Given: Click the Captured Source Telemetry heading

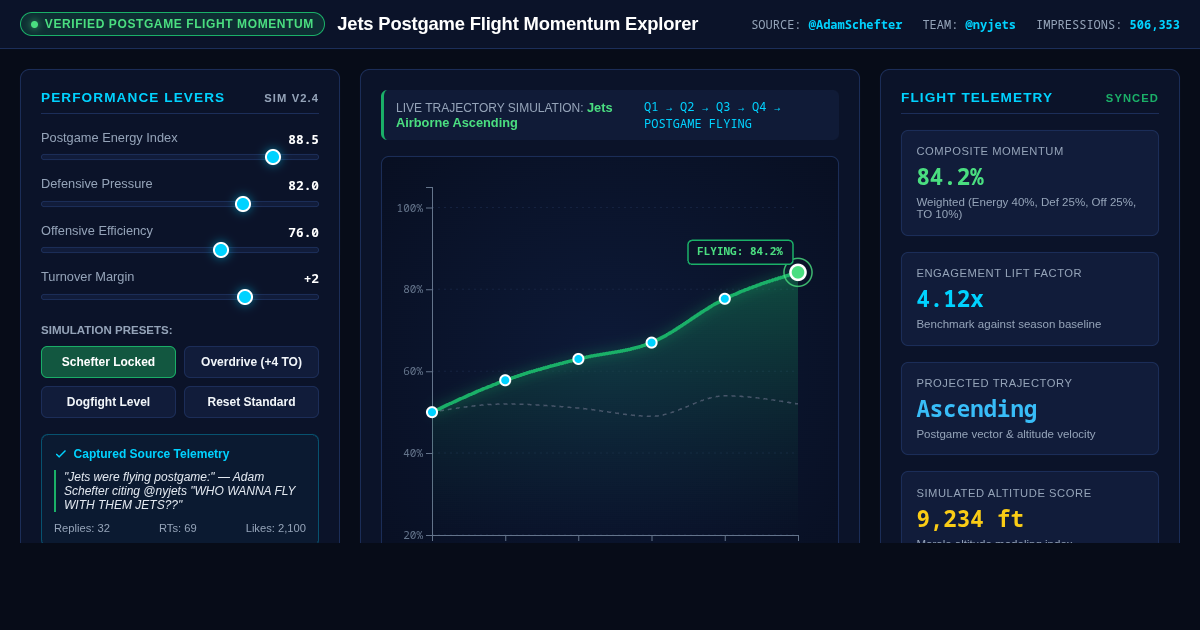Looking at the screenshot, I should click(x=151, y=454).
